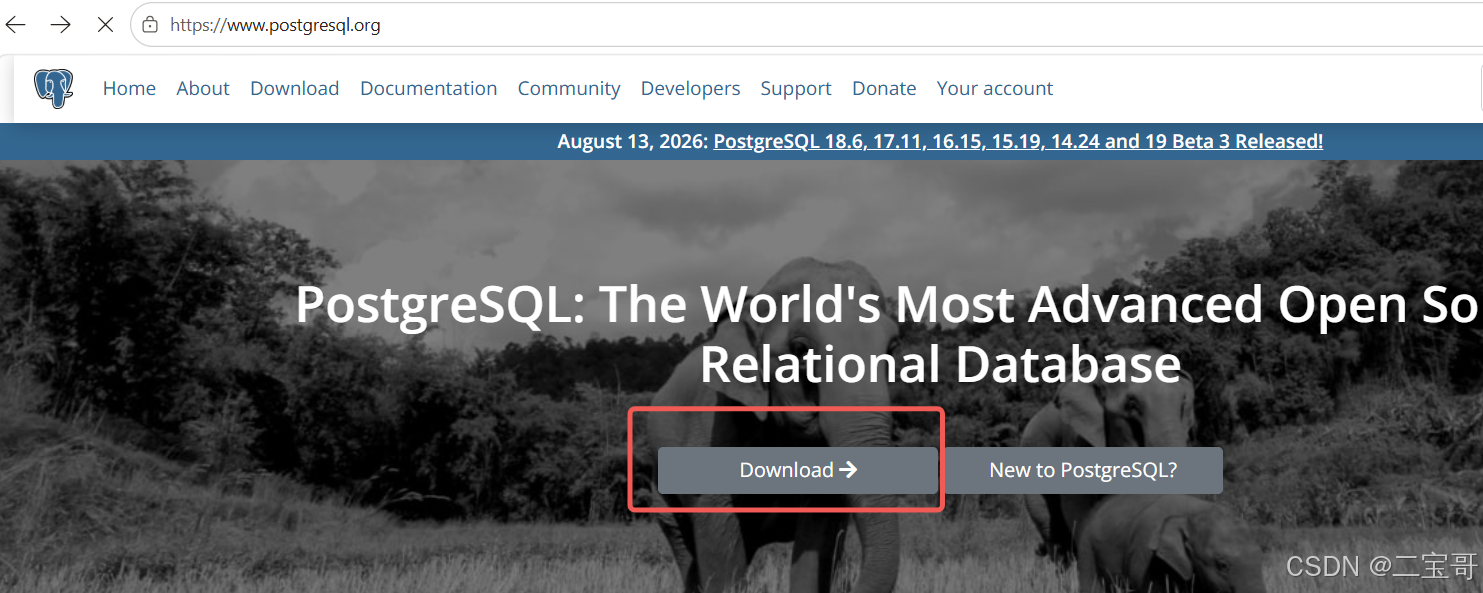
Task: Click the Relational Database headline text
Action: 940,364
